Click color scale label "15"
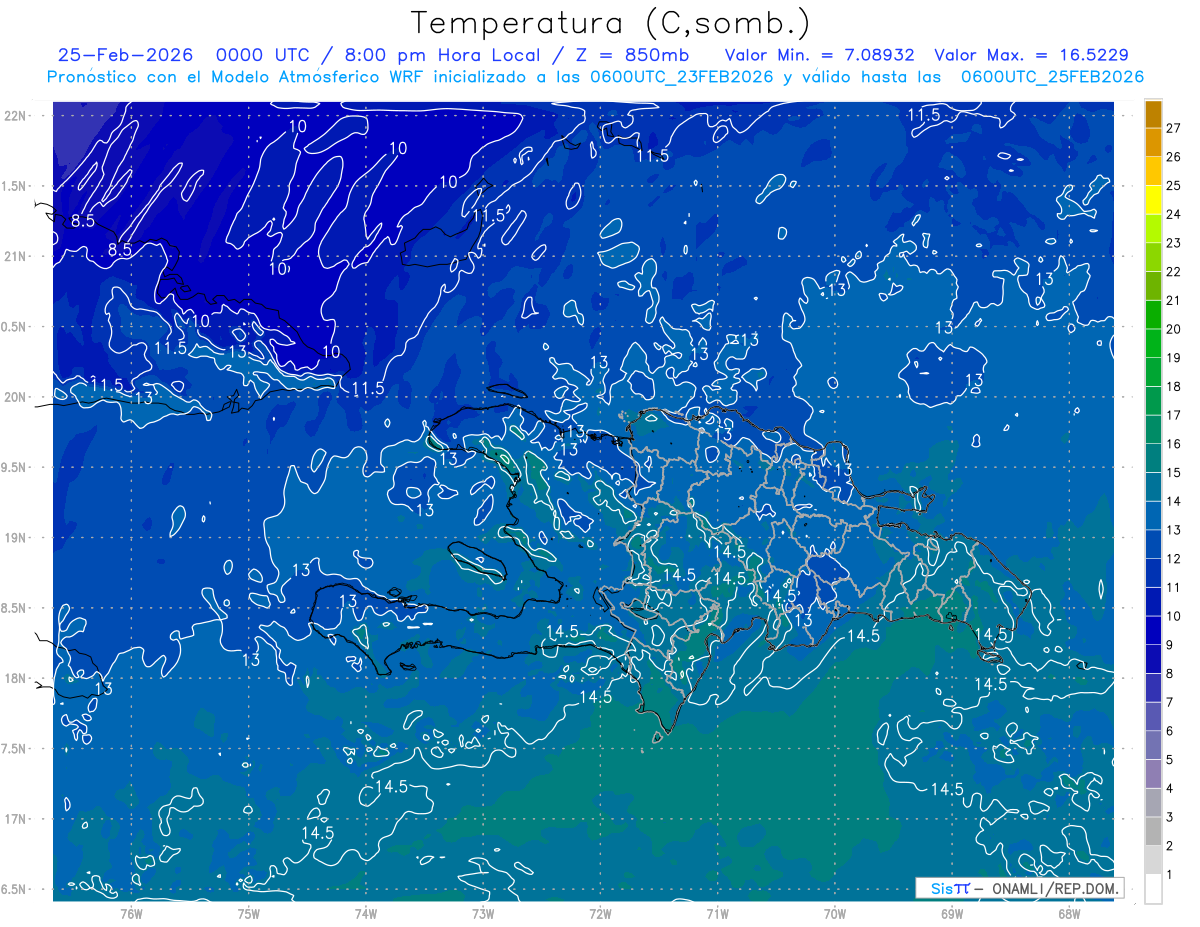This screenshot has width=1200, height=927. [1173, 473]
